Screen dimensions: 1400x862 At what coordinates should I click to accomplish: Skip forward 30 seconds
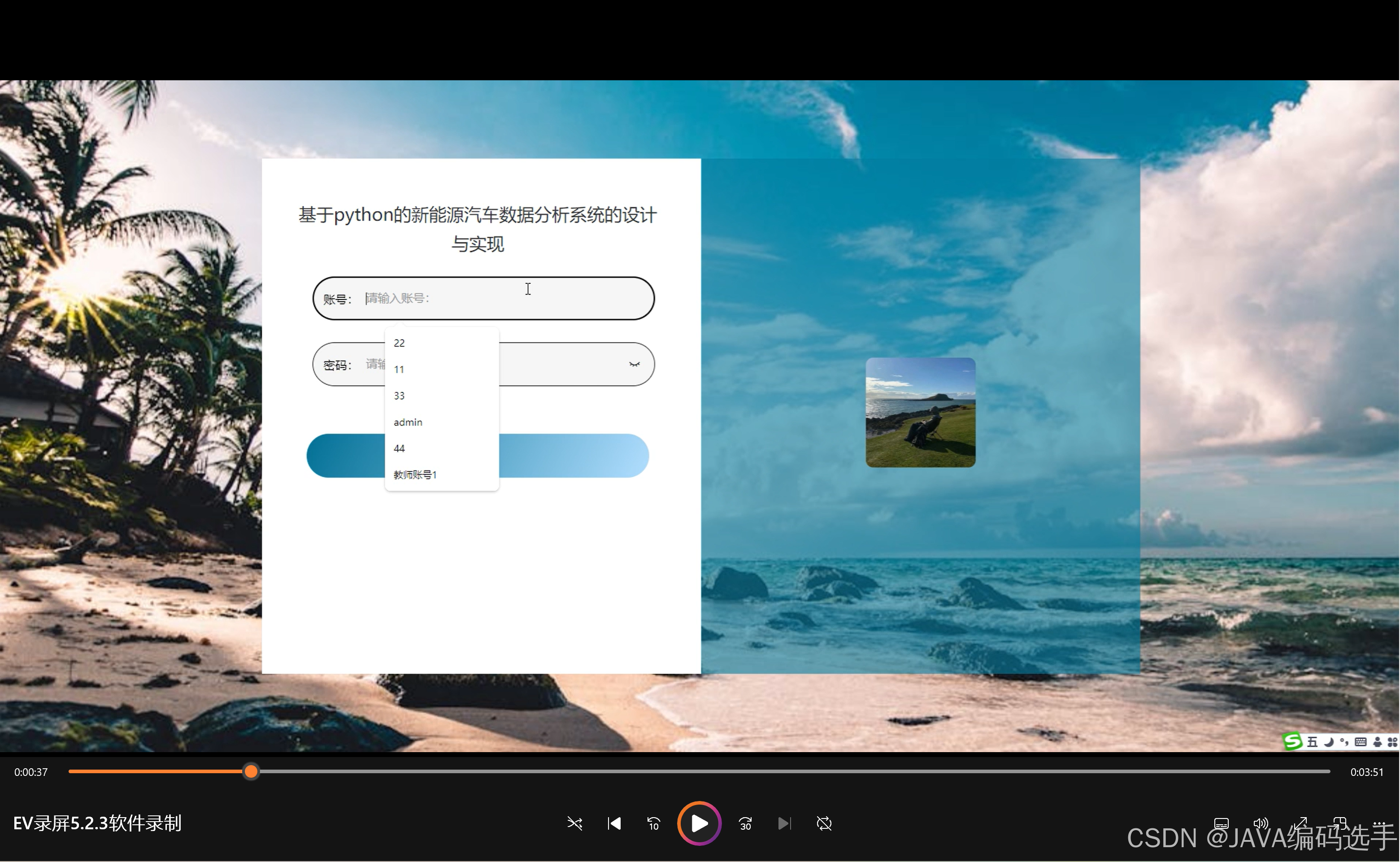point(745,823)
